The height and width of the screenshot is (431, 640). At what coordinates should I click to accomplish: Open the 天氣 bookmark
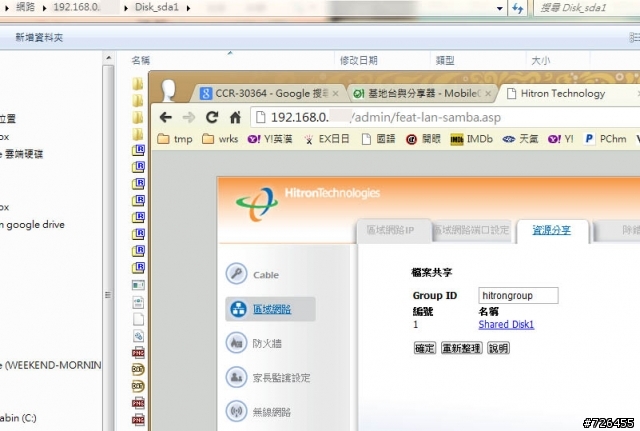pos(520,139)
